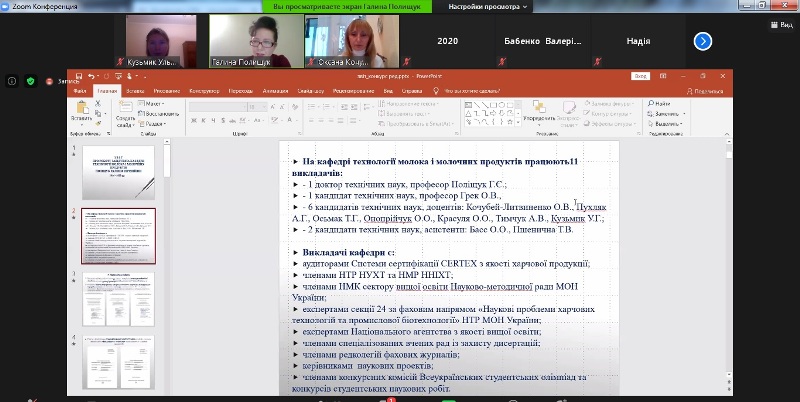Click Галина Полищук video tile
This screenshot has width=800, height=402.
tap(256, 41)
